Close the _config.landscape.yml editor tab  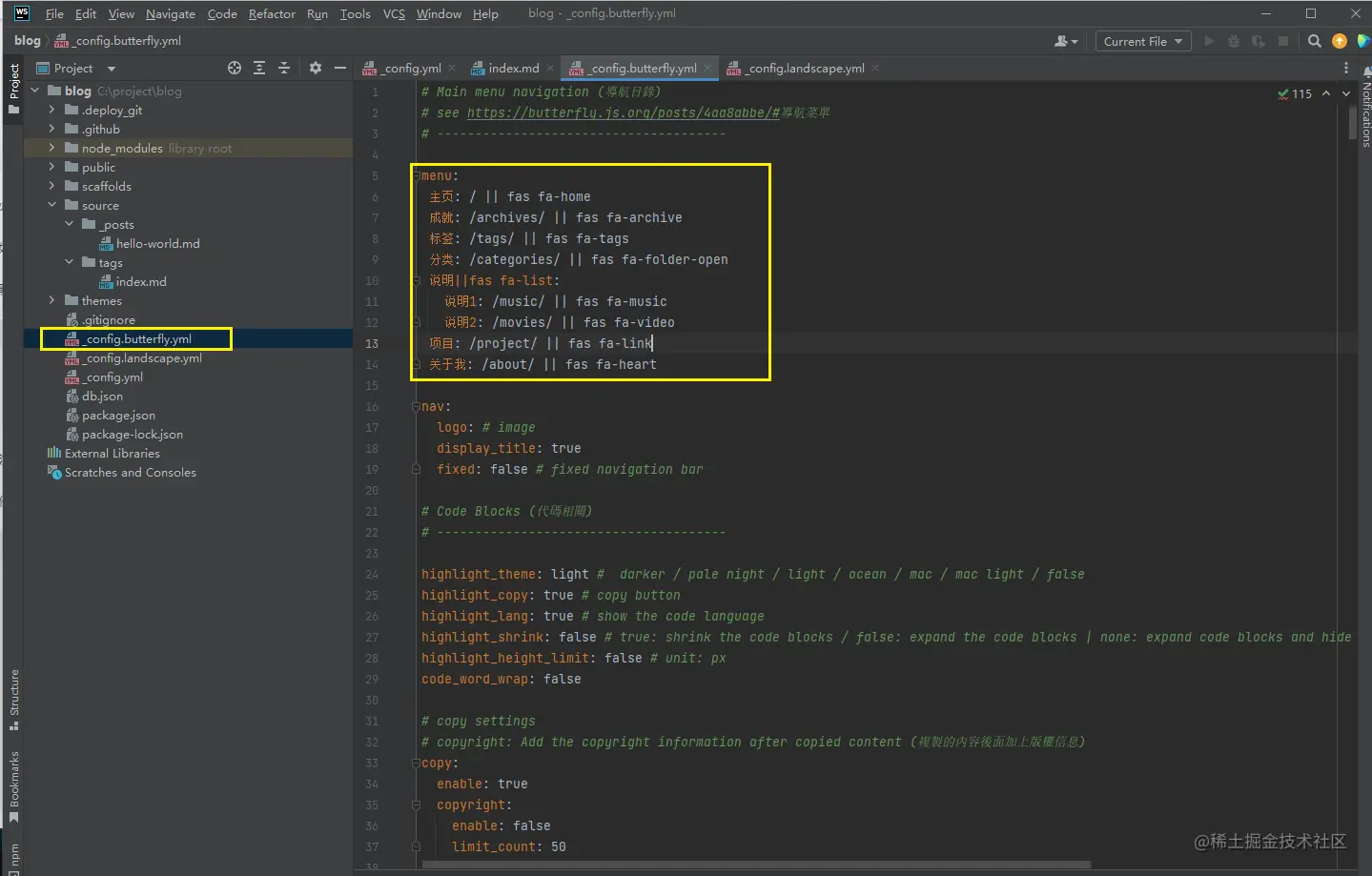point(875,69)
